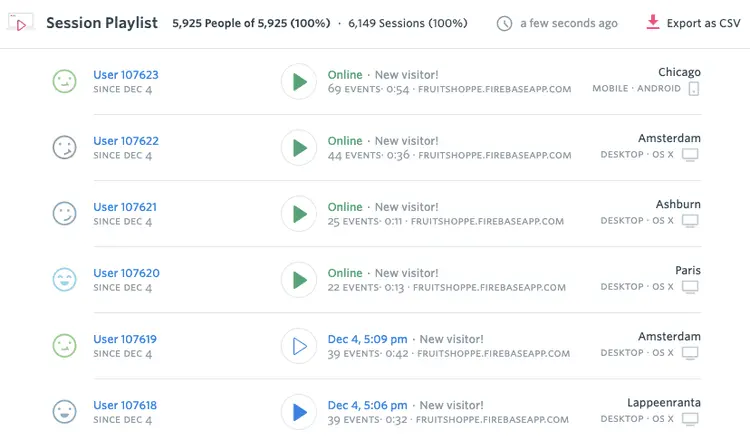This screenshot has width=750, height=440.
Task: Click the laughing avatar of User 107620
Action: pos(64,280)
